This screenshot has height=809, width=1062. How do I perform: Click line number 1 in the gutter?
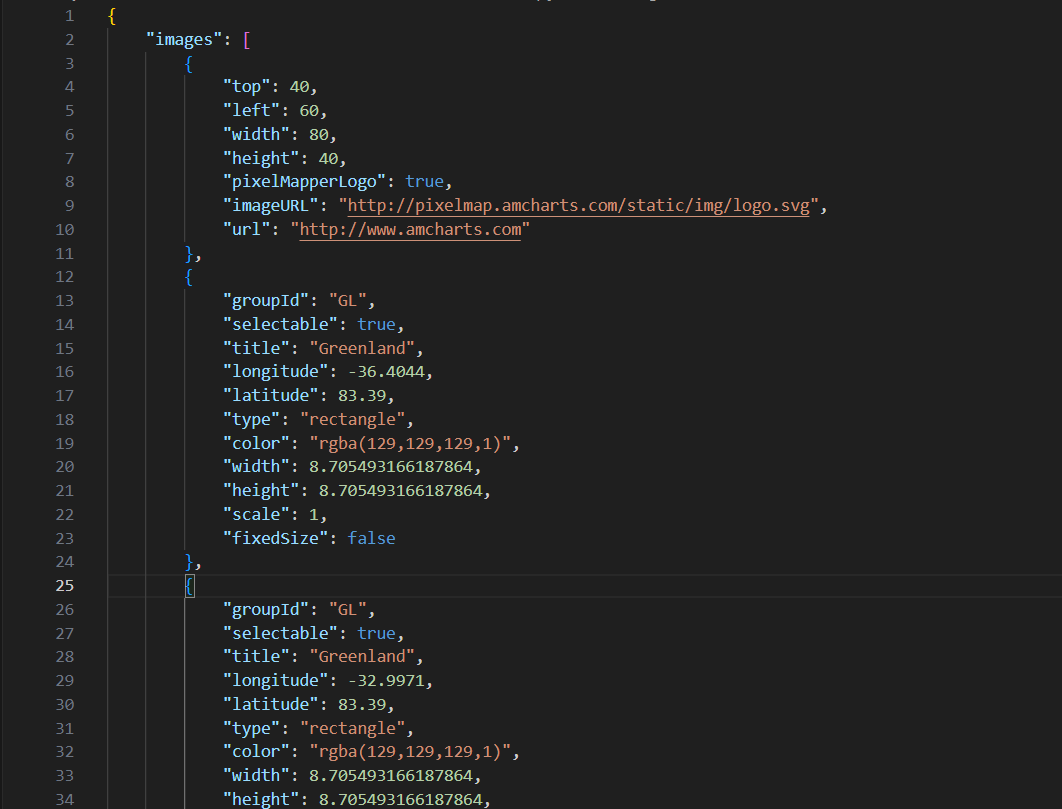(x=68, y=17)
